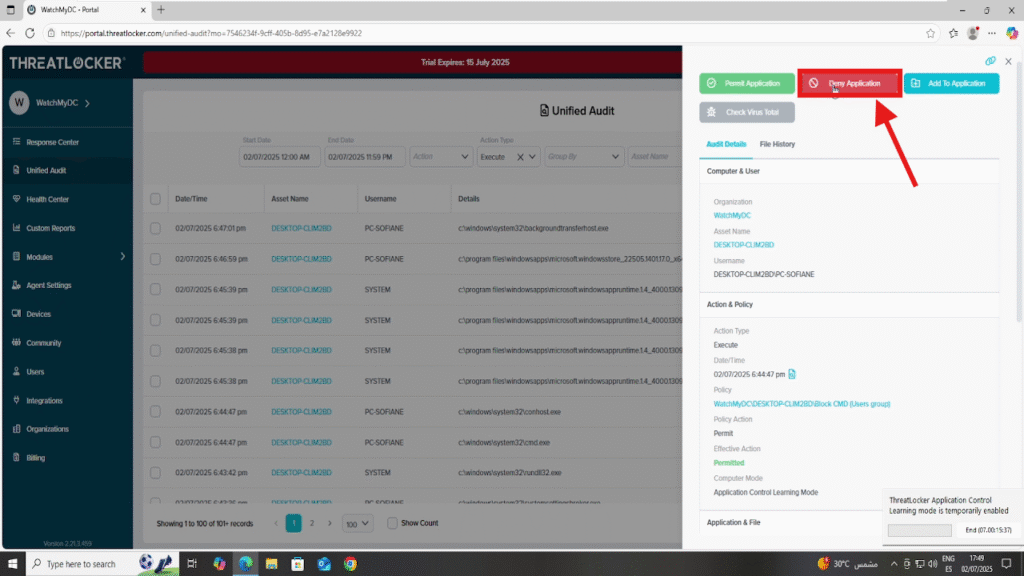Click the date/time copy icon
This screenshot has width=1024, height=576.
792,374
